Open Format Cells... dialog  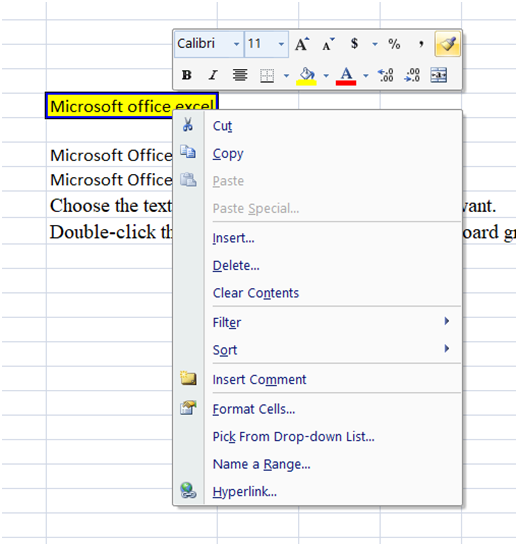[317, 409]
